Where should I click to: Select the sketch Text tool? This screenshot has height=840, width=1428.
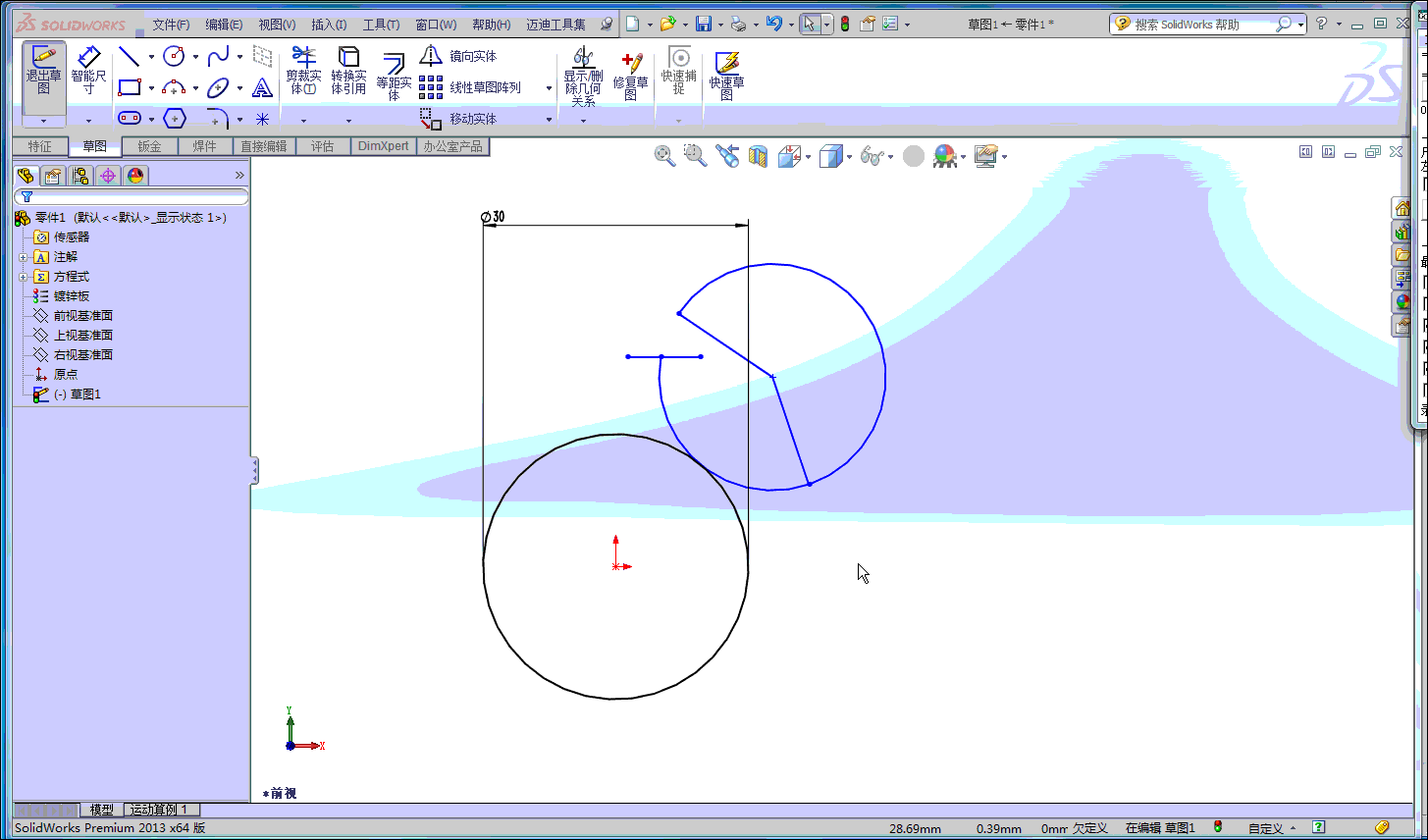(x=262, y=88)
